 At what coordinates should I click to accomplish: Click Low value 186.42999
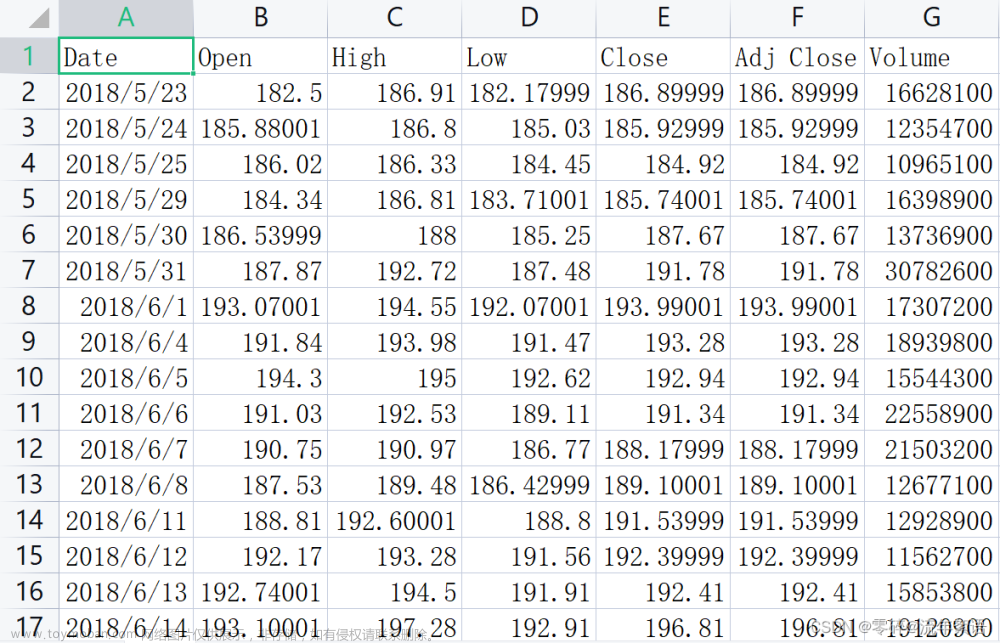(529, 484)
